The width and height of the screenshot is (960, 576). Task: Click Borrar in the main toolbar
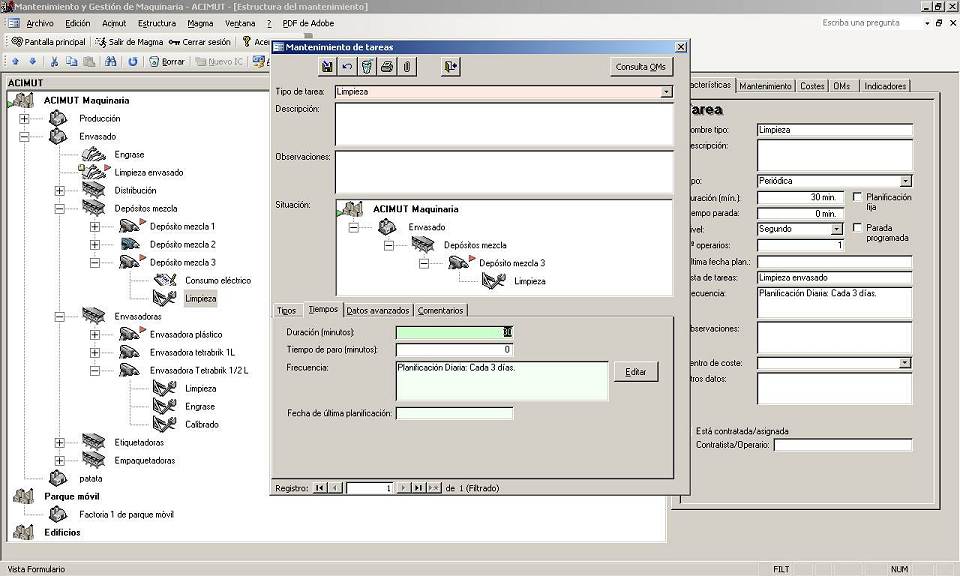(167, 61)
